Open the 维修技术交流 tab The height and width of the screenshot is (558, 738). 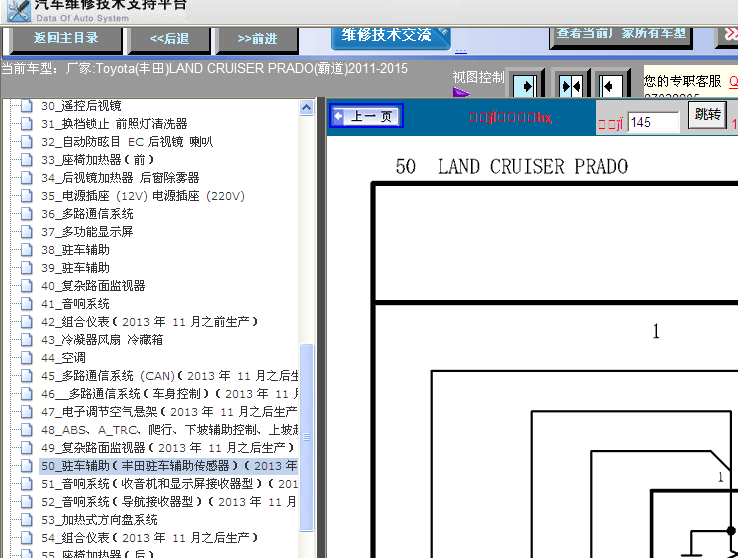click(x=391, y=38)
